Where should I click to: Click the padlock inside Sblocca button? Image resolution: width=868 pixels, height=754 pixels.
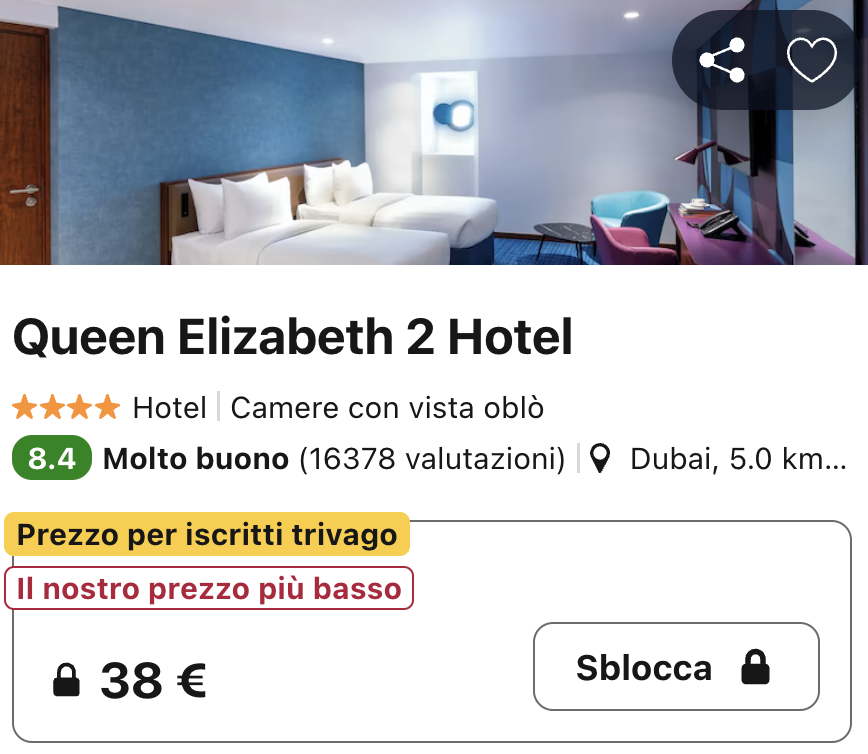756,667
